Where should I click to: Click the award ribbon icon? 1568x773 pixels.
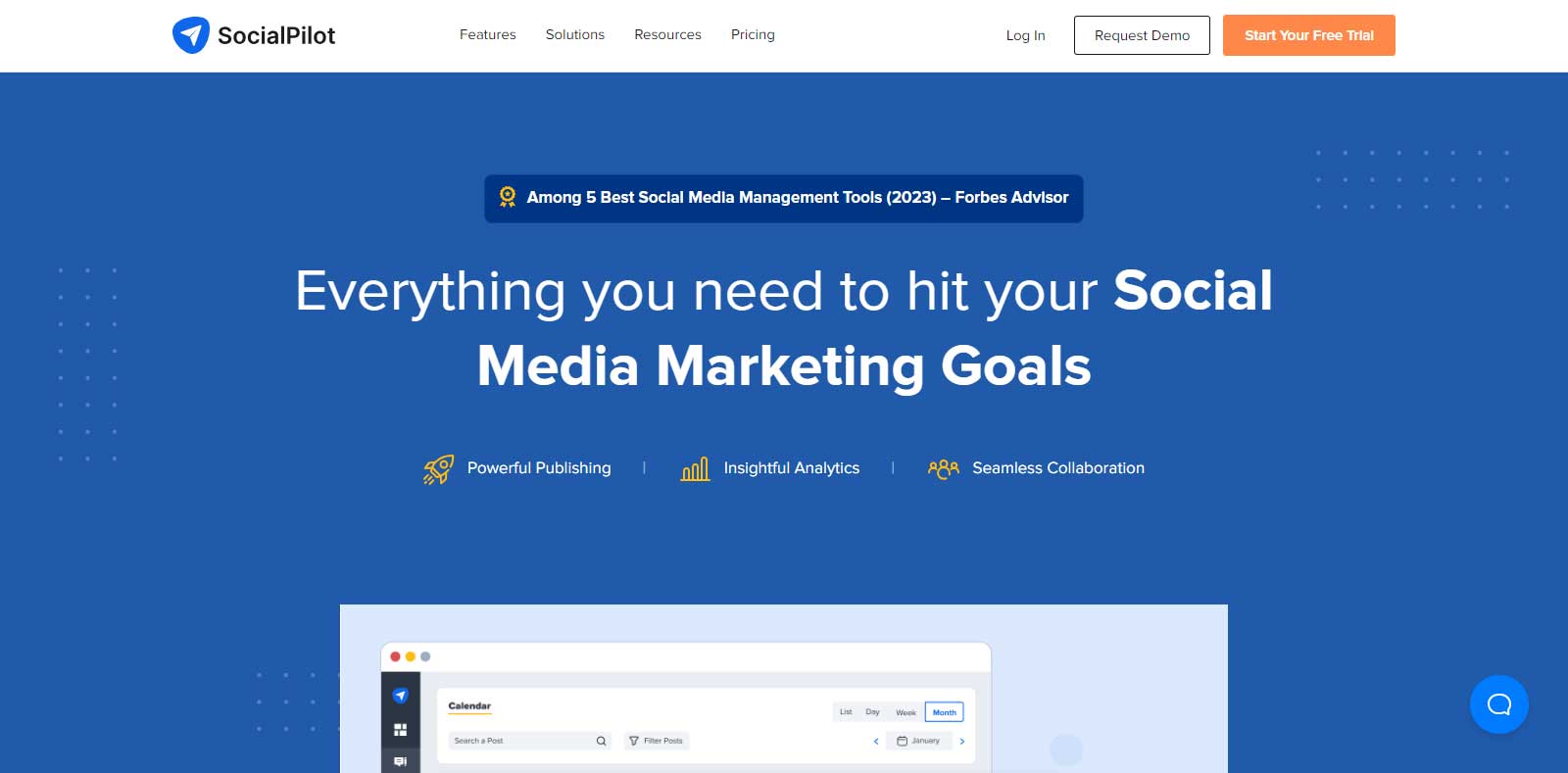point(508,197)
